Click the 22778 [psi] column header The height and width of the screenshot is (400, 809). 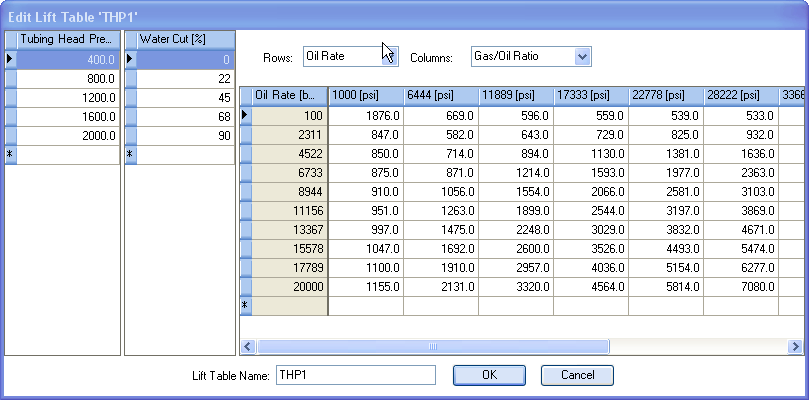[666, 95]
